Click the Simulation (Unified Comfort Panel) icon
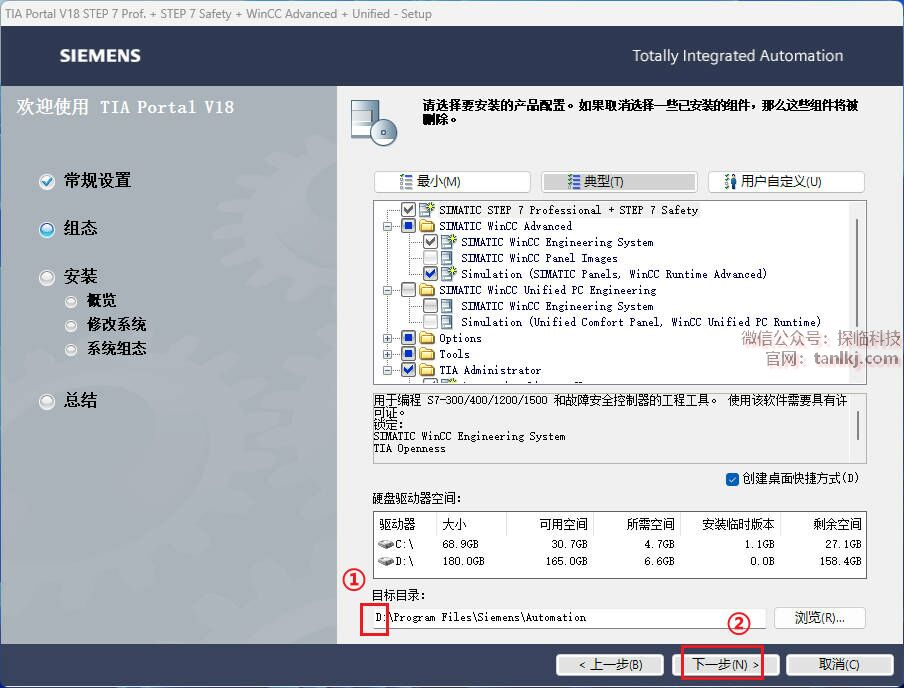 (x=447, y=322)
